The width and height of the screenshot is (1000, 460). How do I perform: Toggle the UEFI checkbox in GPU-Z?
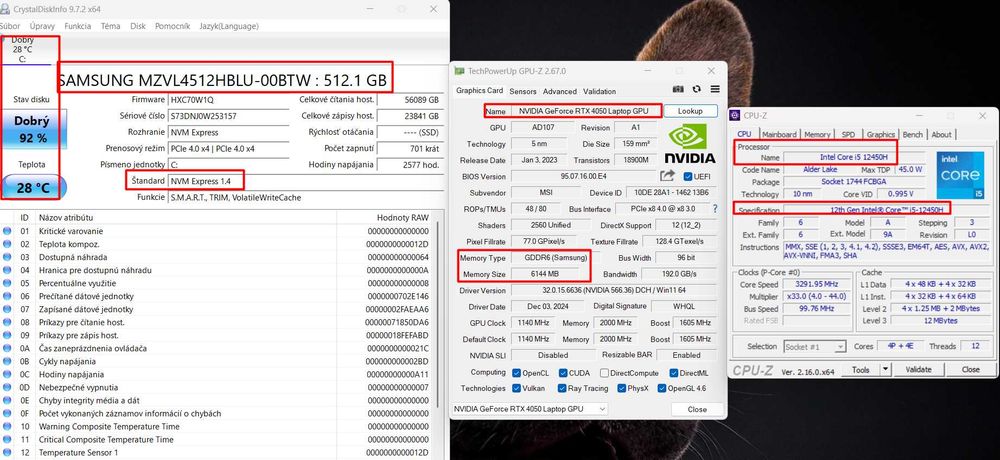coord(688,176)
